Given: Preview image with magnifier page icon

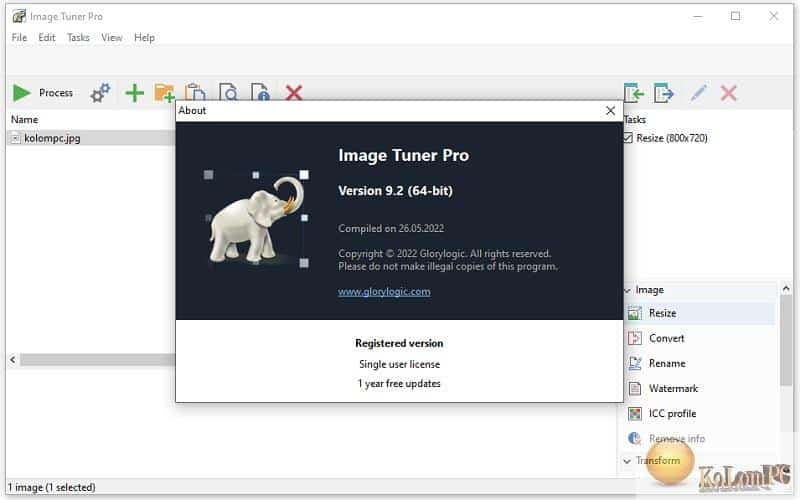Looking at the screenshot, I should pyautogui.click(x=228, y=93).
